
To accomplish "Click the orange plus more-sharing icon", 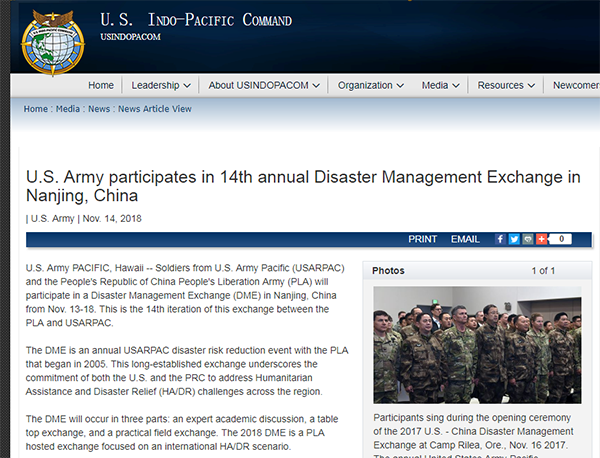I will [x=541, y=239].
